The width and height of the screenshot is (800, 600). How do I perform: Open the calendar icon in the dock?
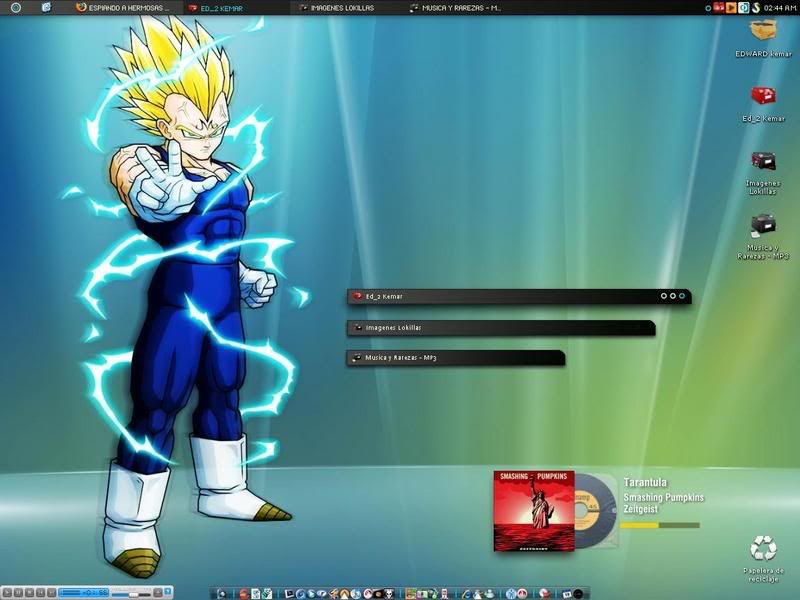pos(567,594)
